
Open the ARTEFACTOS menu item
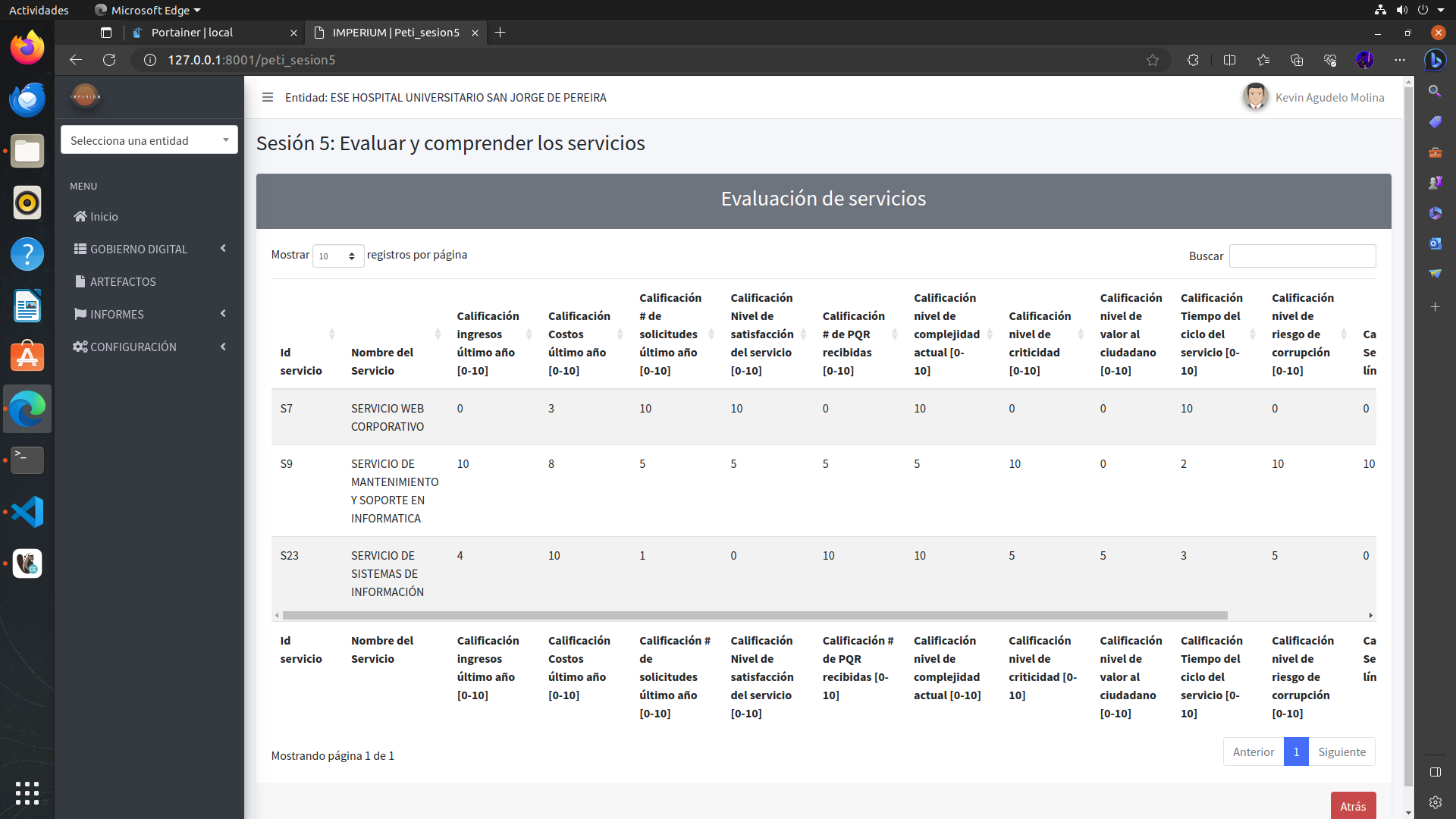coord(122,281)
